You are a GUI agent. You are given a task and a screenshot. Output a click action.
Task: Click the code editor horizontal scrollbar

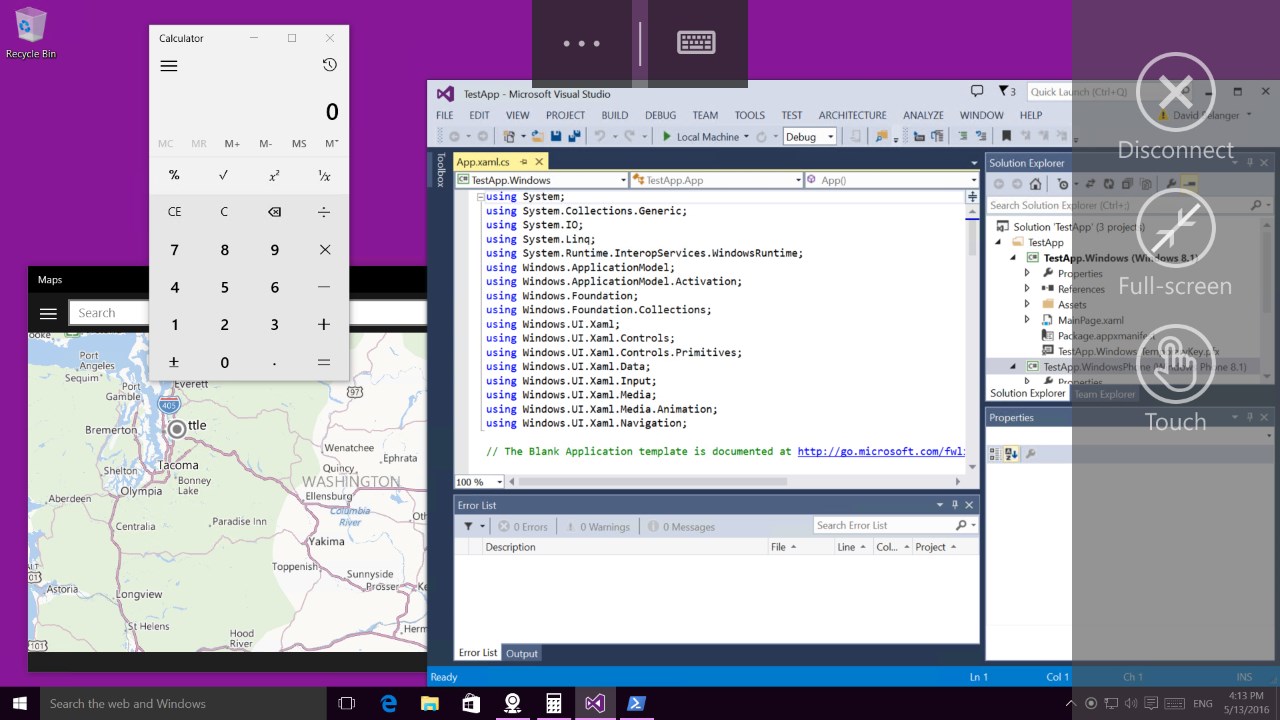pyautogui.click(x=651, y=482)
